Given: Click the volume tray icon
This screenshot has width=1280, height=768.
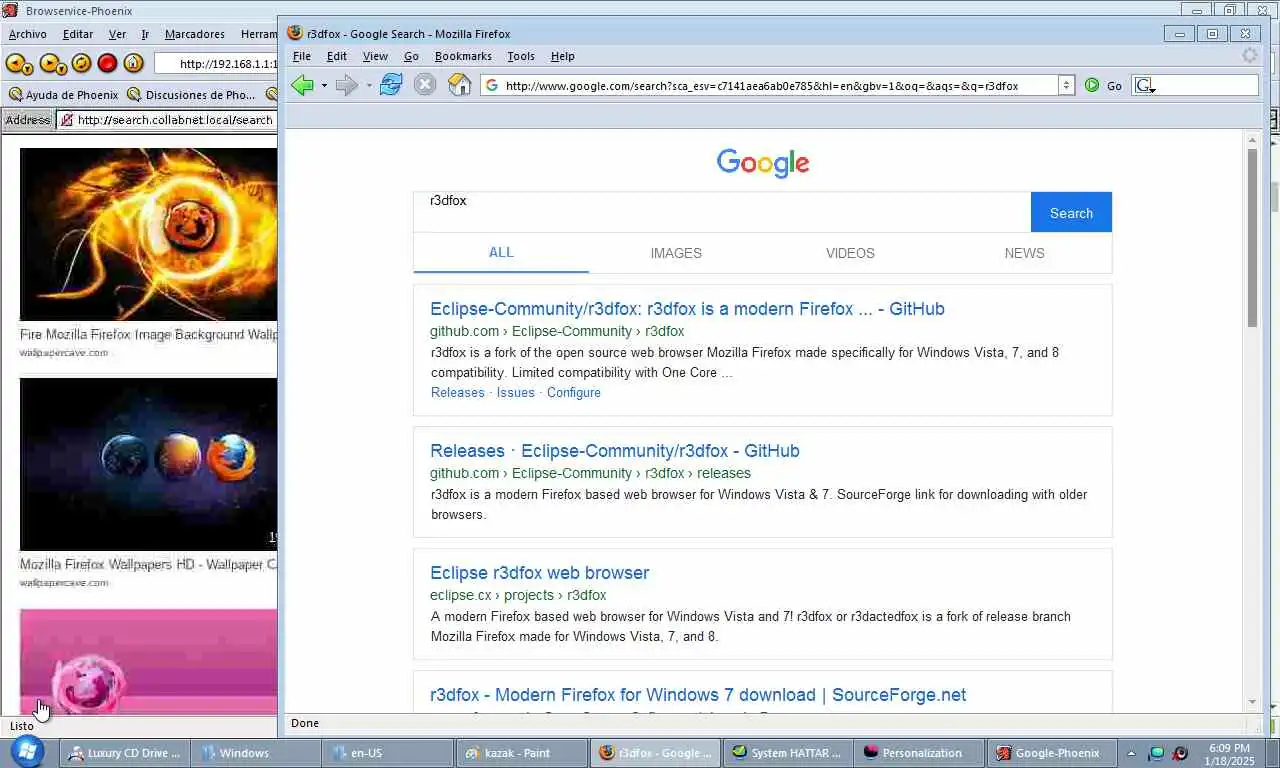Looking at the screenshot, I should tap(1180, 753).
